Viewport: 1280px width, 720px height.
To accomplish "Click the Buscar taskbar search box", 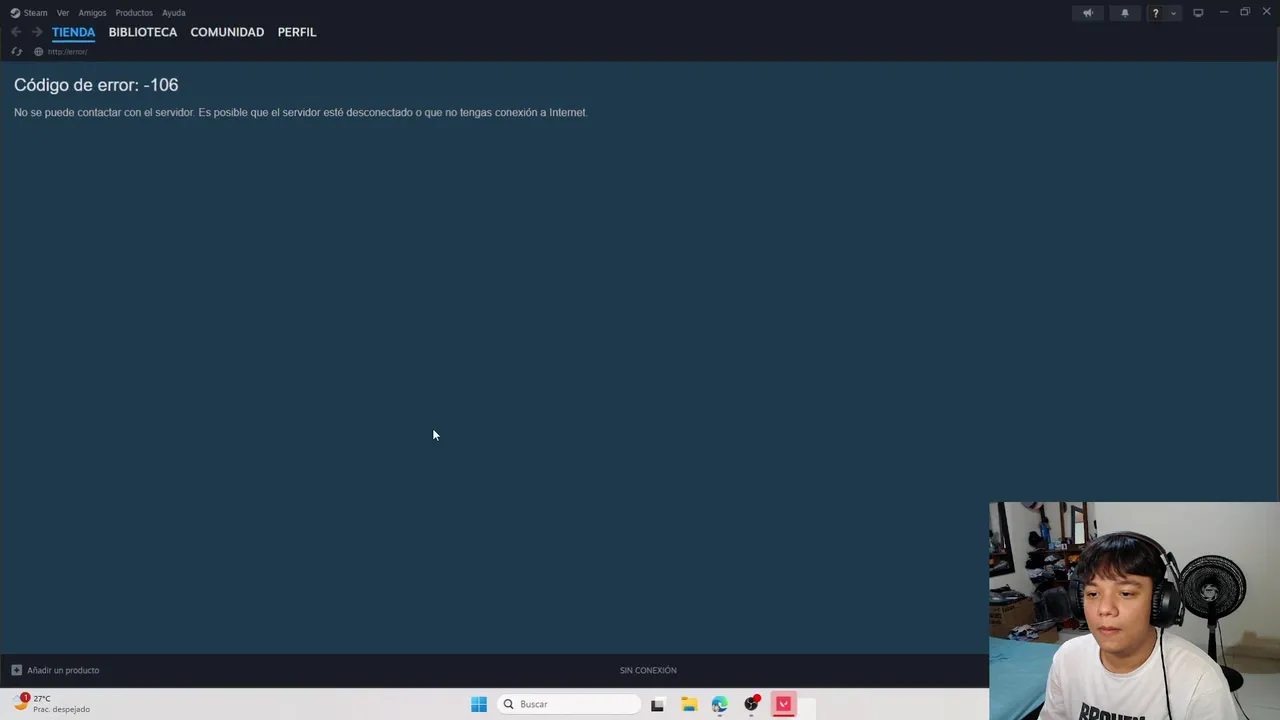I will 570,704.
